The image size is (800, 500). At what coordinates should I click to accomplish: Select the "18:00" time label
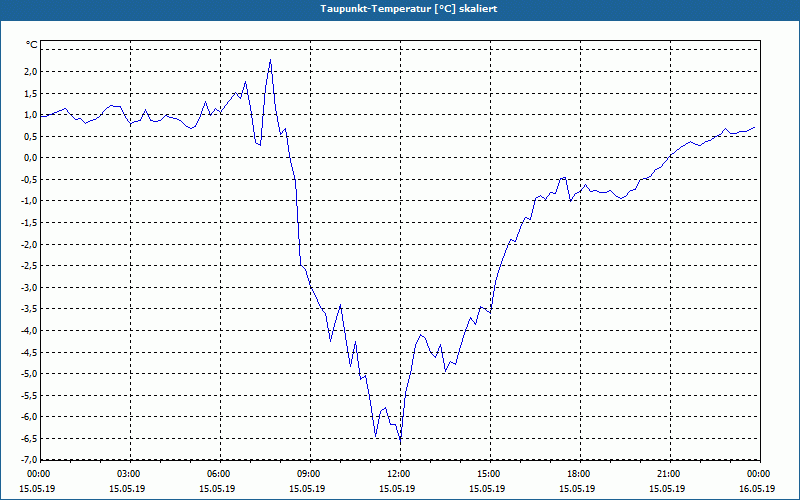580,474
